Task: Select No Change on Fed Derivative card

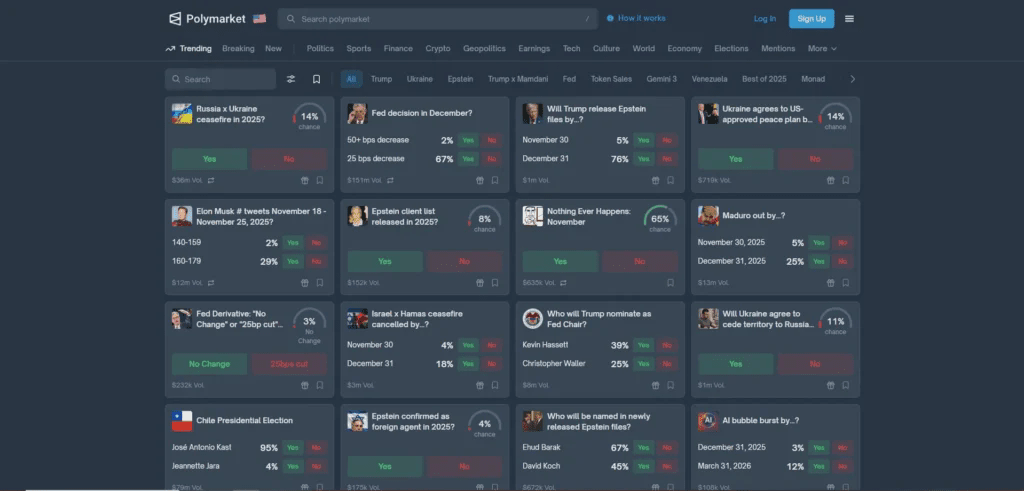Action: click(210, 364)
